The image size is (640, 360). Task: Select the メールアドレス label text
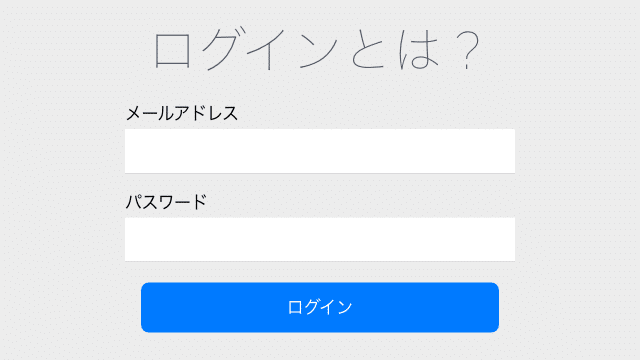click(182, 113)
